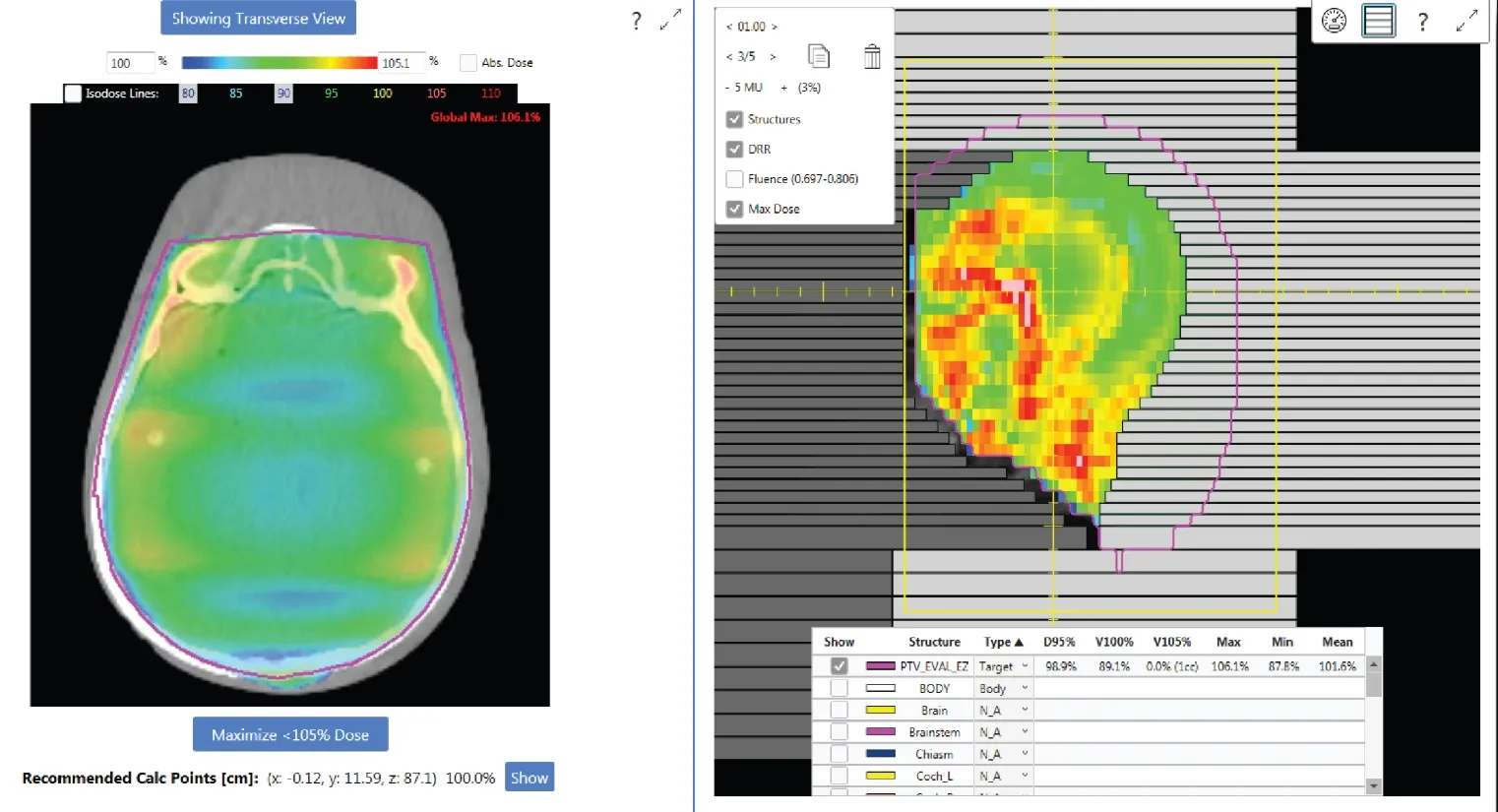
Task: Expand the transverse view with the arrows icon
Action: [x=670, y=19]
